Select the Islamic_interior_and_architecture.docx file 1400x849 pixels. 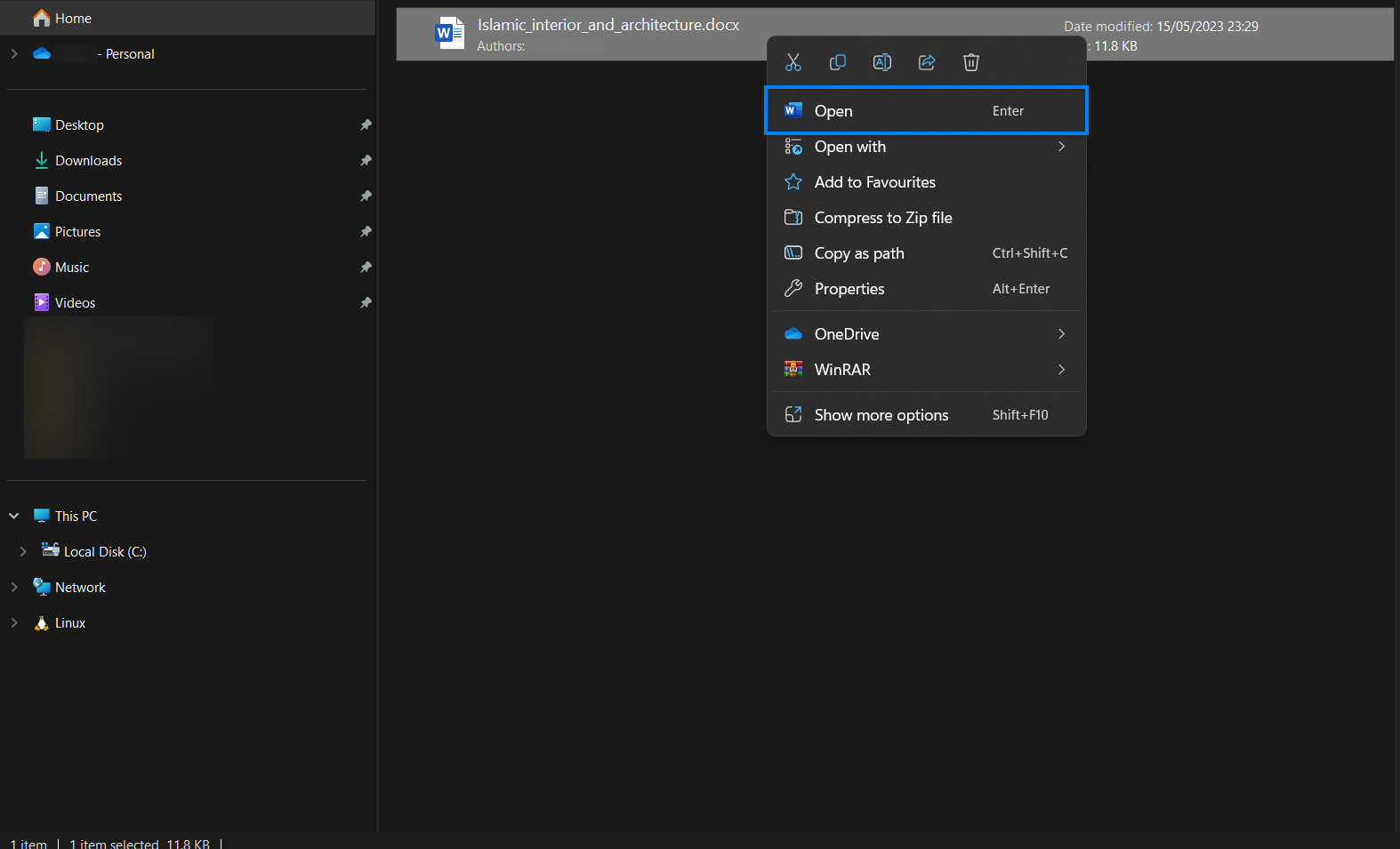(x=608, y=26)
